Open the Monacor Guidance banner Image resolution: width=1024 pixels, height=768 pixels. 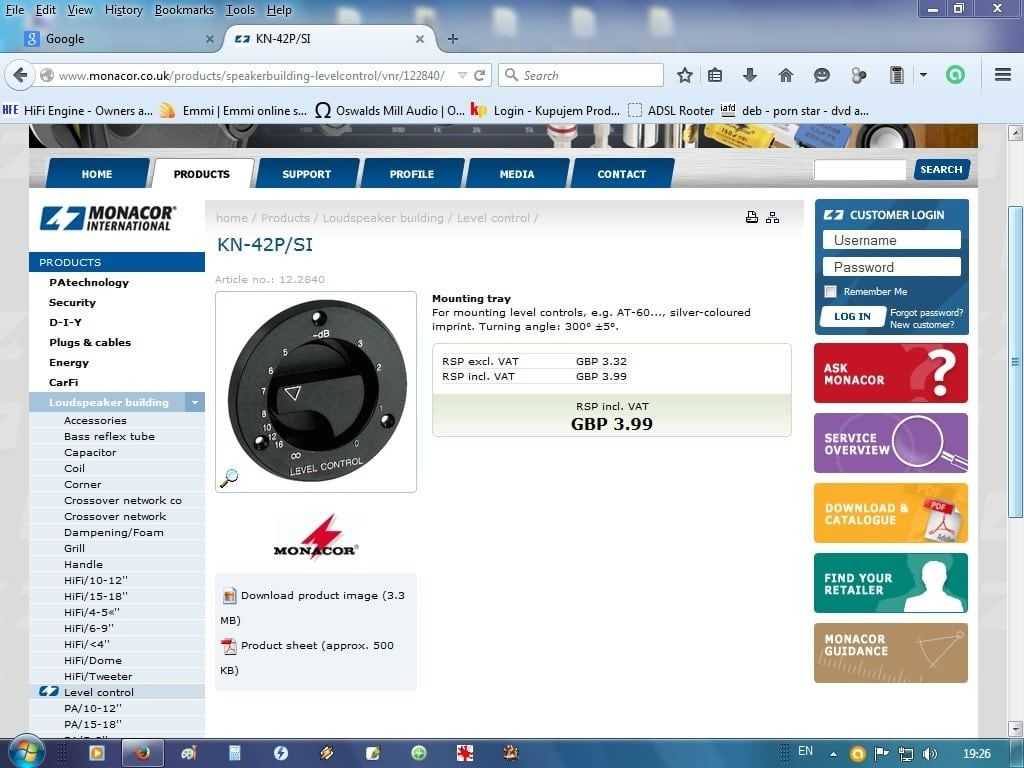click(891, 652)
